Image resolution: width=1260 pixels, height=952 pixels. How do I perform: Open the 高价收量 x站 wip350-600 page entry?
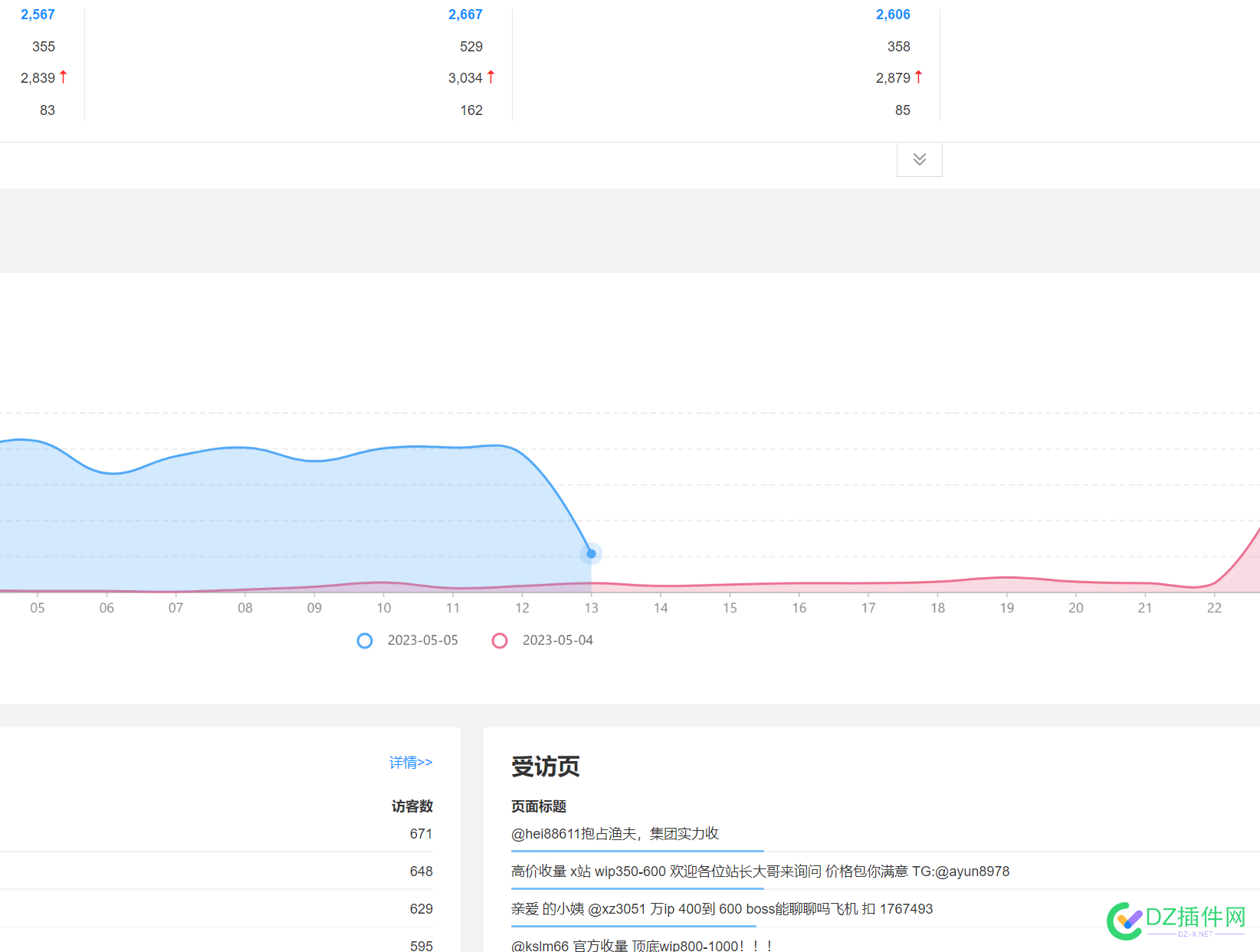[760, 871]
